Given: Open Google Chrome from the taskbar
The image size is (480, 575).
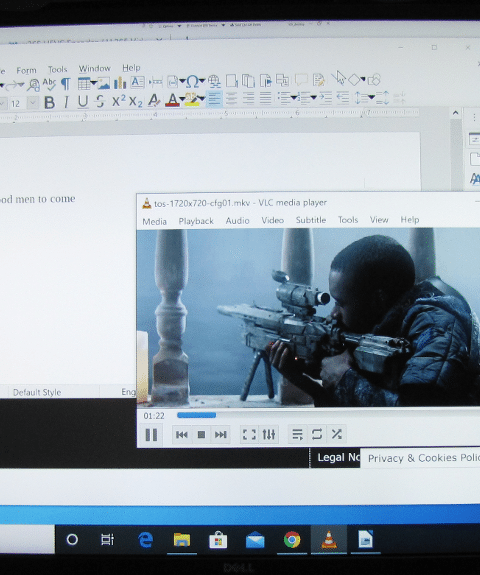Looking at the screenshot, I should pyautogui.click(x=292, y=540).
